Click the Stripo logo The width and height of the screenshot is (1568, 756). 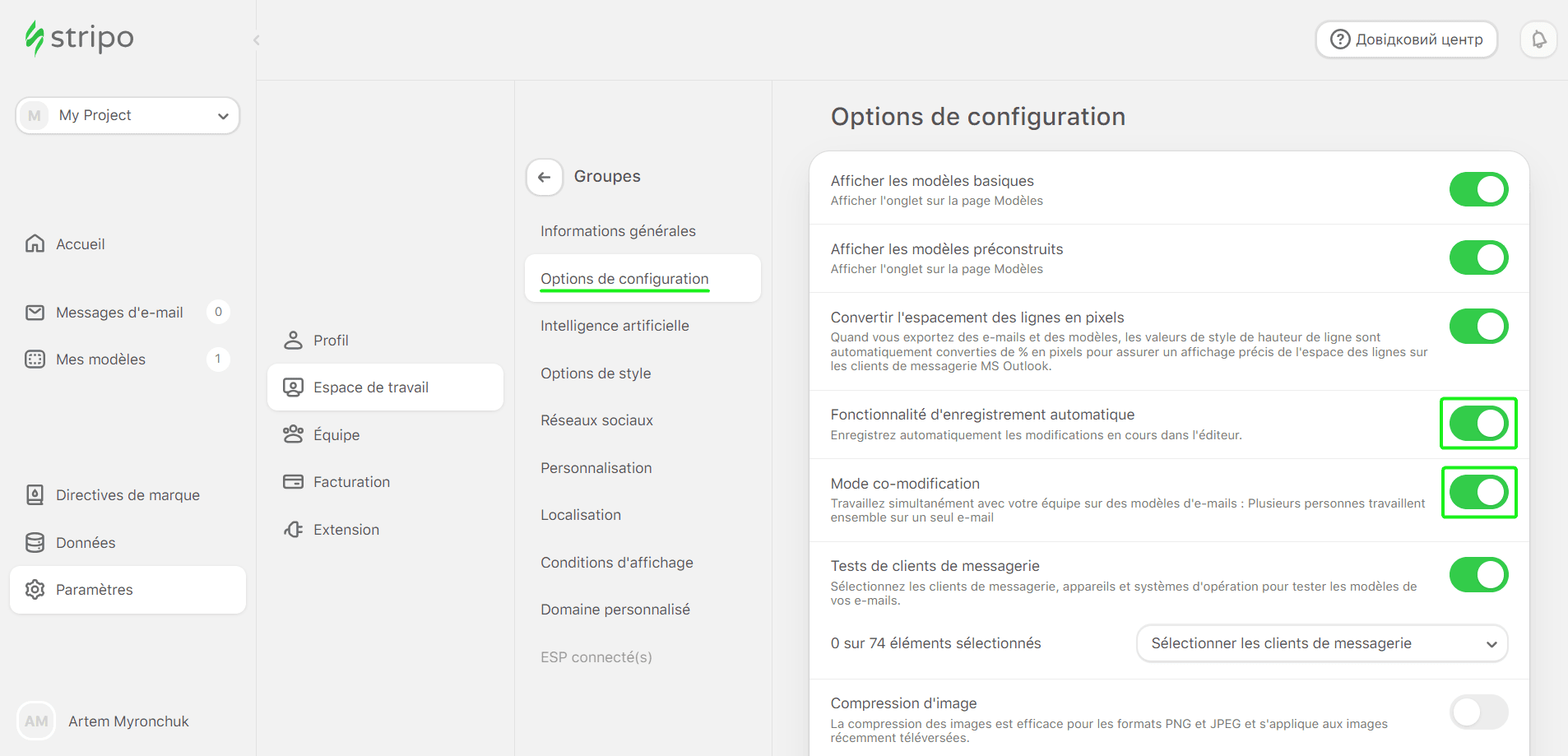78,37
